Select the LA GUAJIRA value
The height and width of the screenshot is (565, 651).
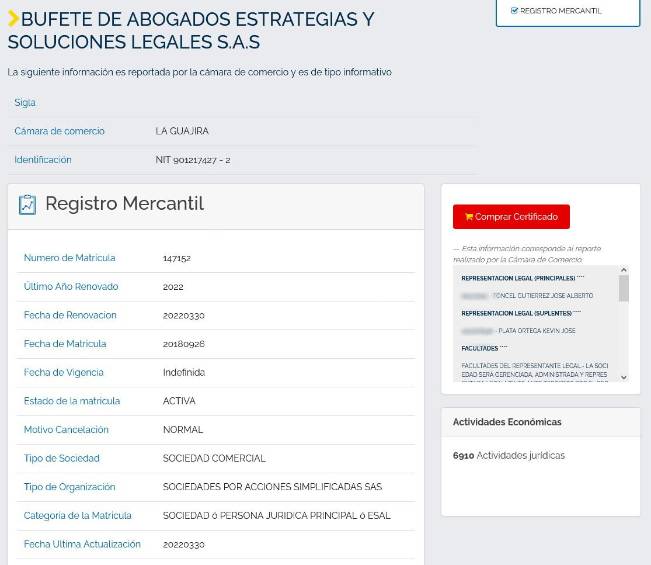pyautogui.click(x=182, y=131)
